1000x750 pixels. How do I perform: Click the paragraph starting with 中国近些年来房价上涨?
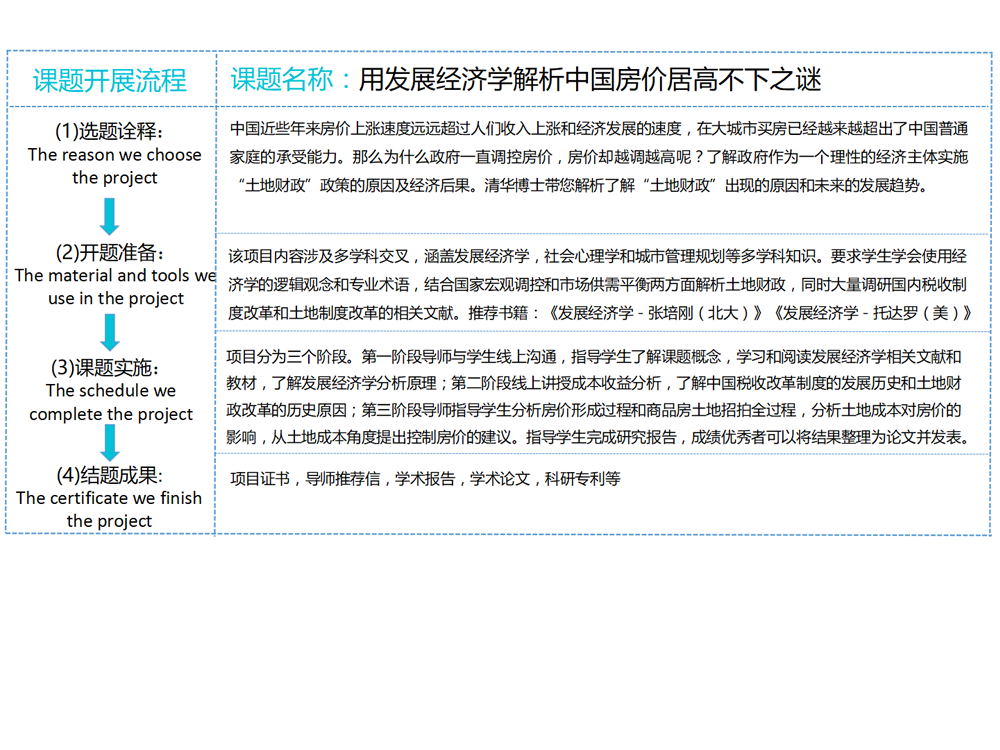click(x=599, y=157)
